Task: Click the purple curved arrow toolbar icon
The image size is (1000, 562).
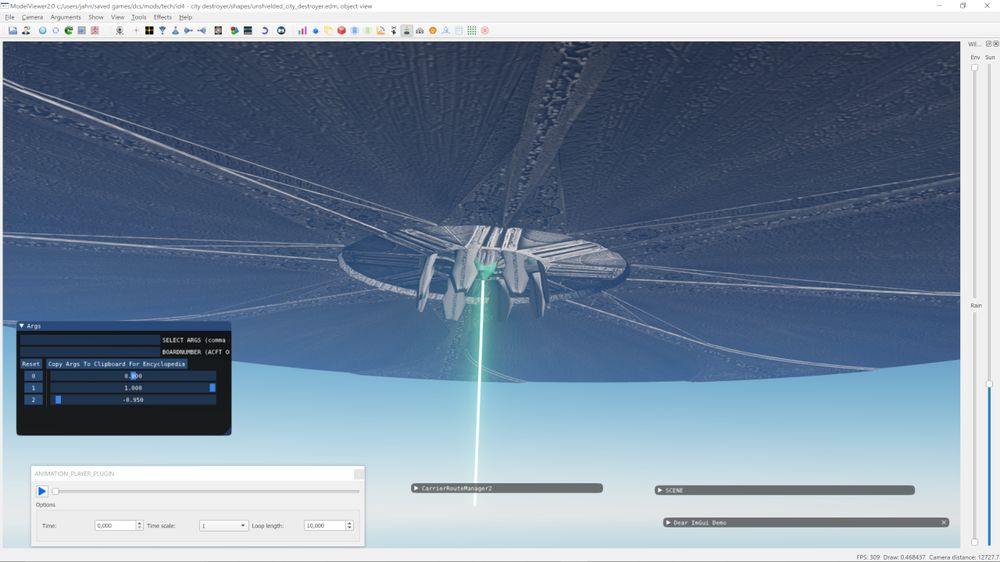Action: pyautogui.click(x=265, y=31)
